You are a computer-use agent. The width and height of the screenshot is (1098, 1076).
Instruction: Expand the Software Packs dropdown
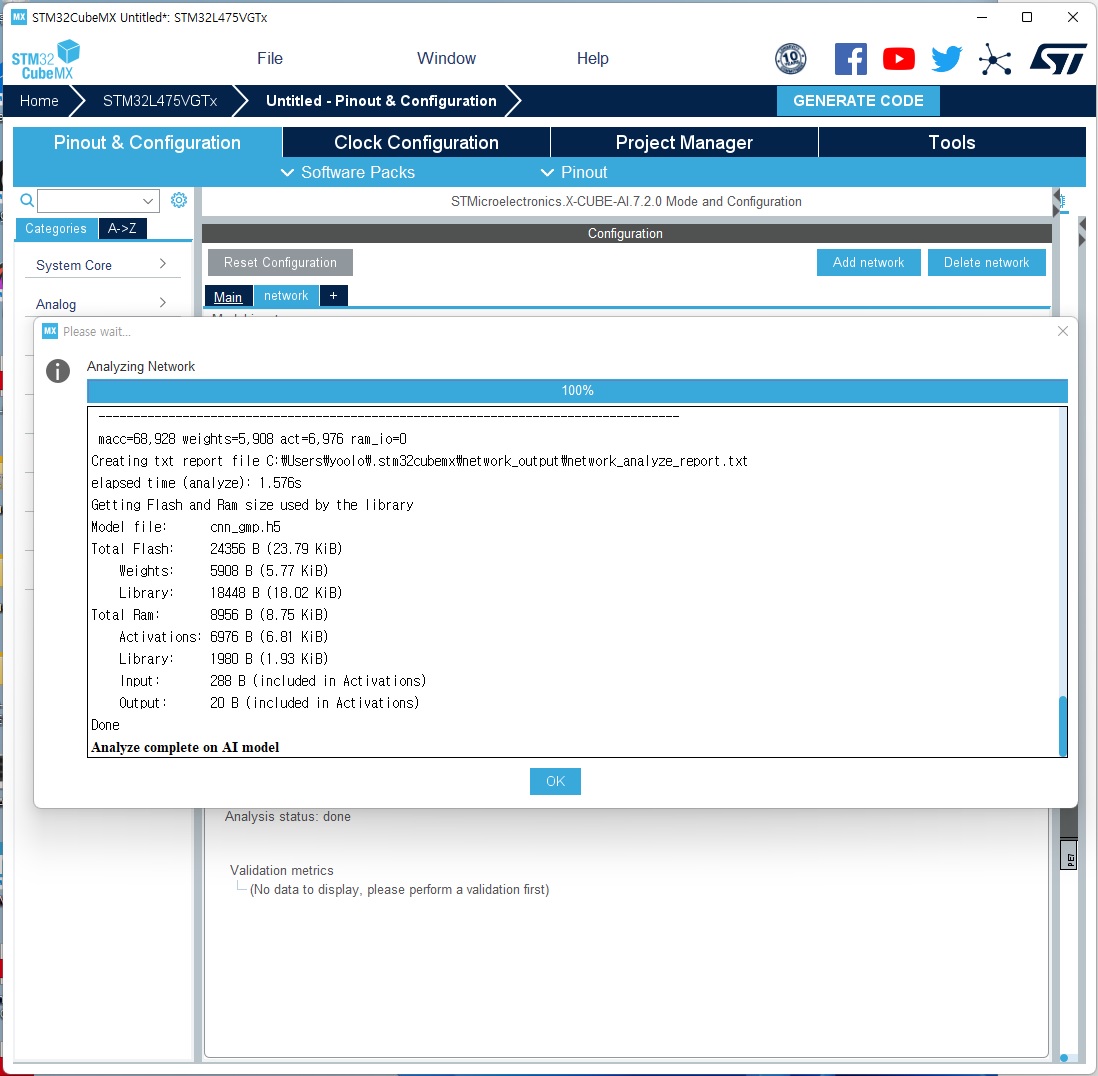click(x=348, y=172)
